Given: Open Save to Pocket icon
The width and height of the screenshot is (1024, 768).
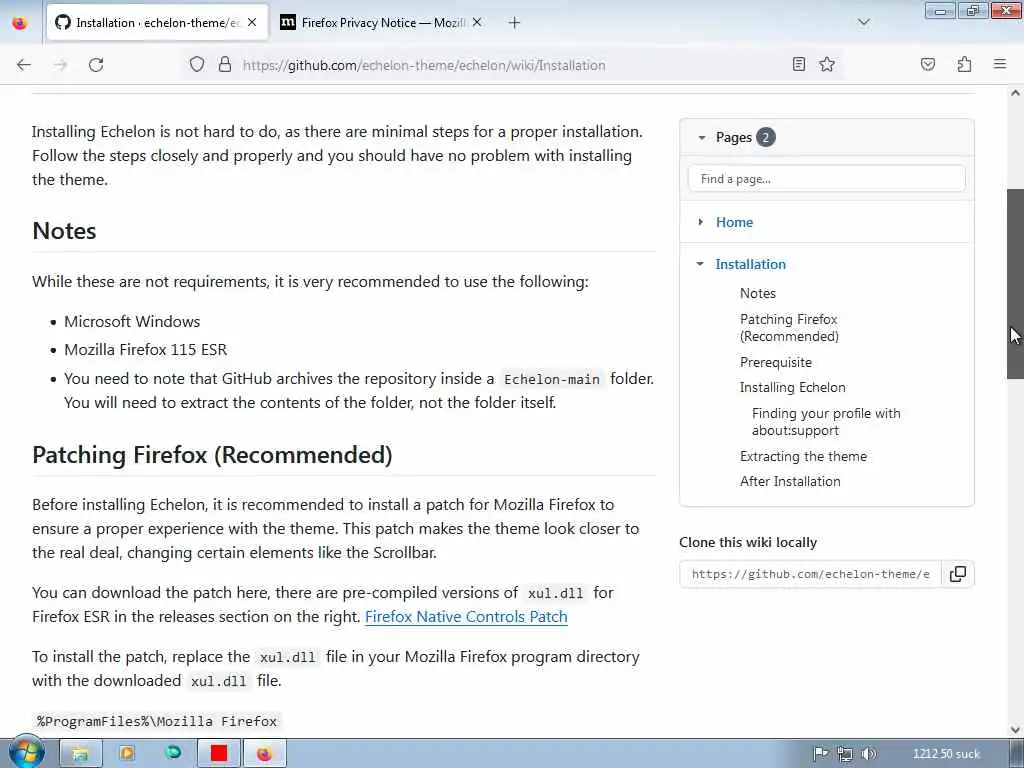Looking at the screenshot, I should coord(927,64).
